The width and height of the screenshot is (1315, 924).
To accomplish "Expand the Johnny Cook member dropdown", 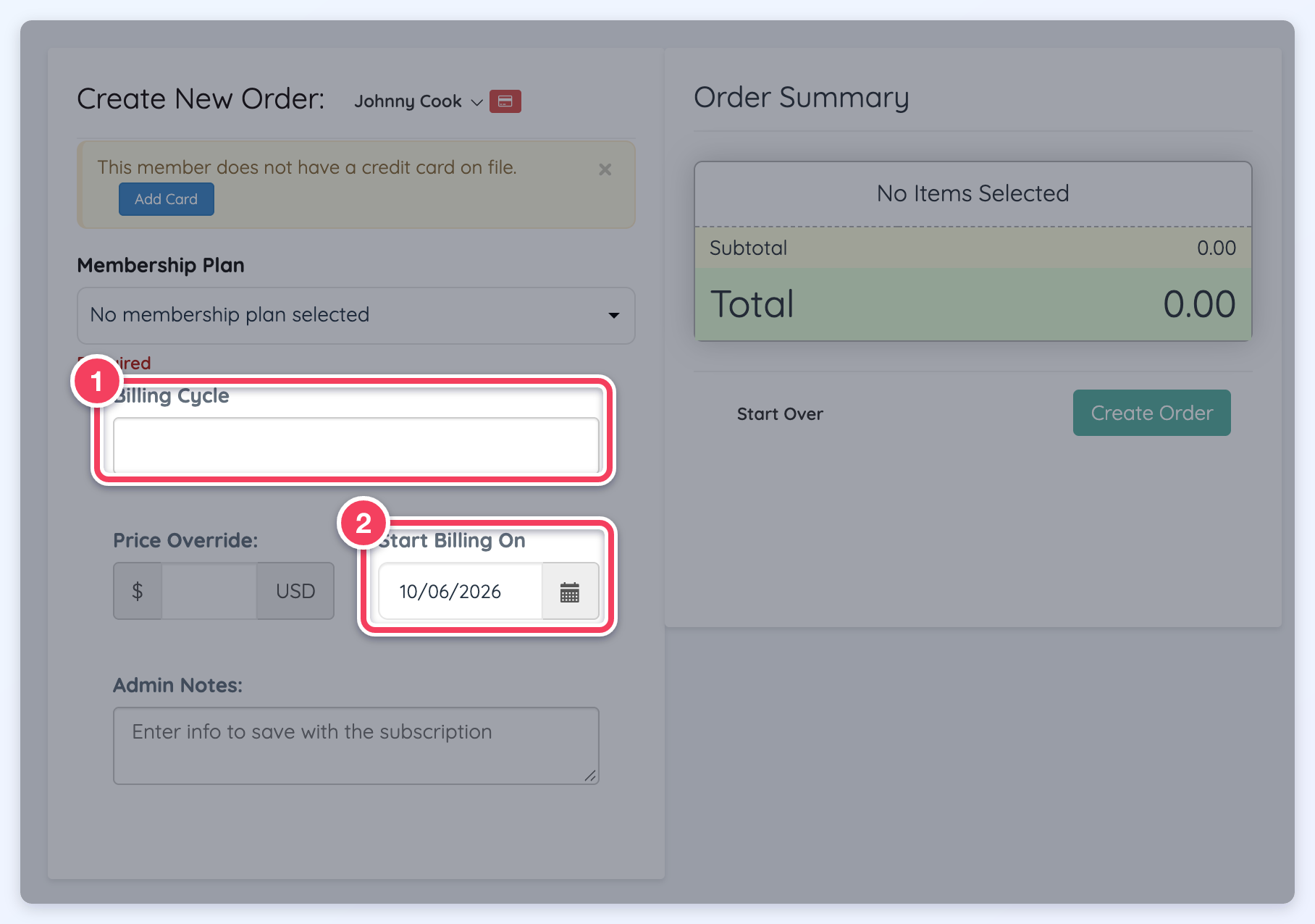I will (418, 101).
